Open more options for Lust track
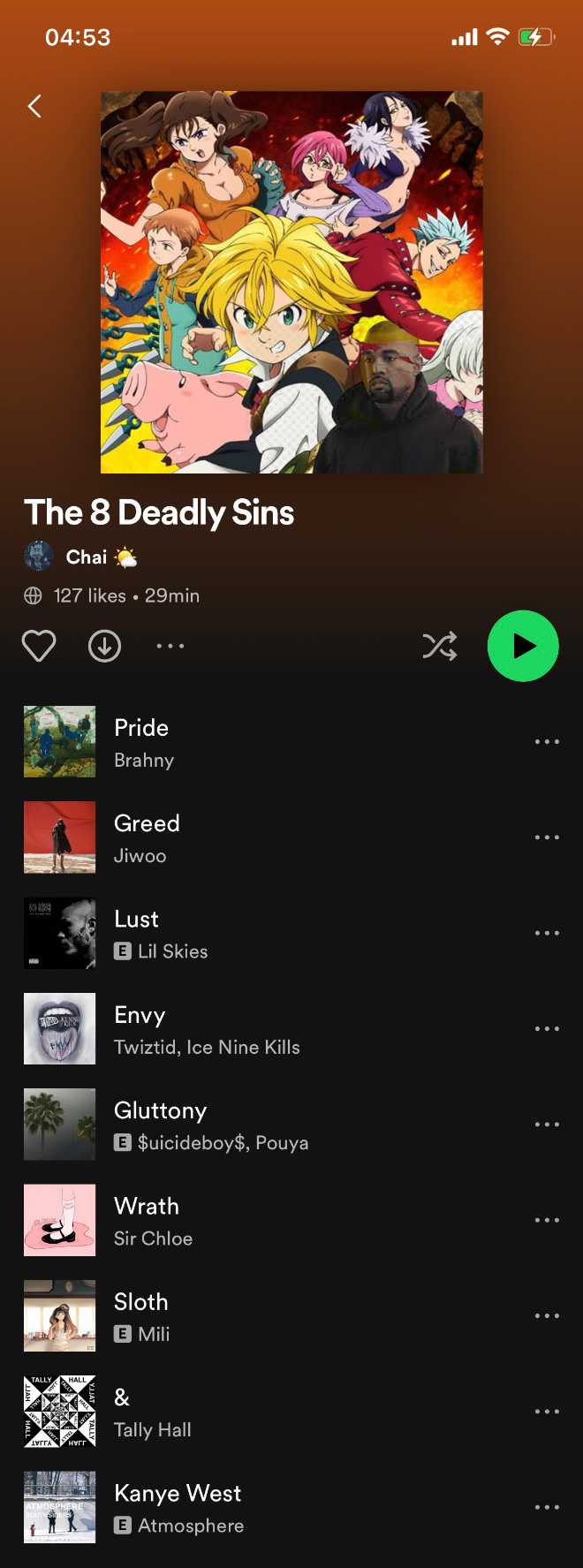Viewport: 583px width, 1568px height. tap(547, 933)
